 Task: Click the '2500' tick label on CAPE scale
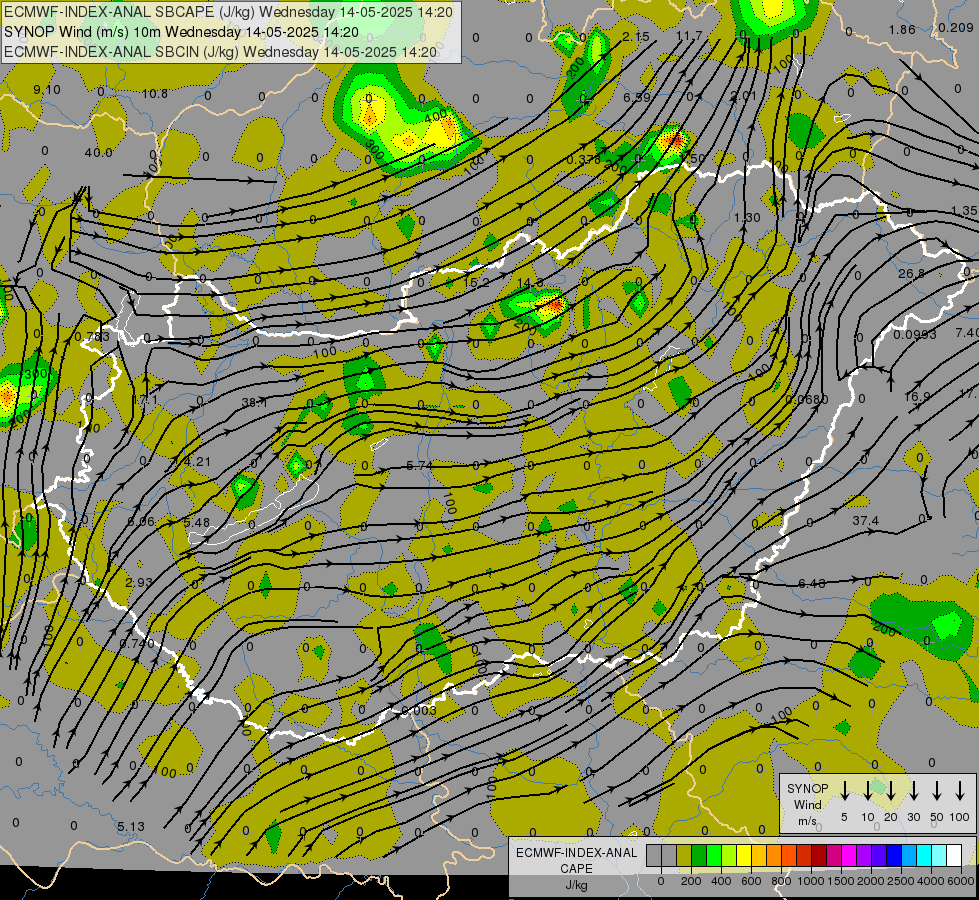(900, 881)
